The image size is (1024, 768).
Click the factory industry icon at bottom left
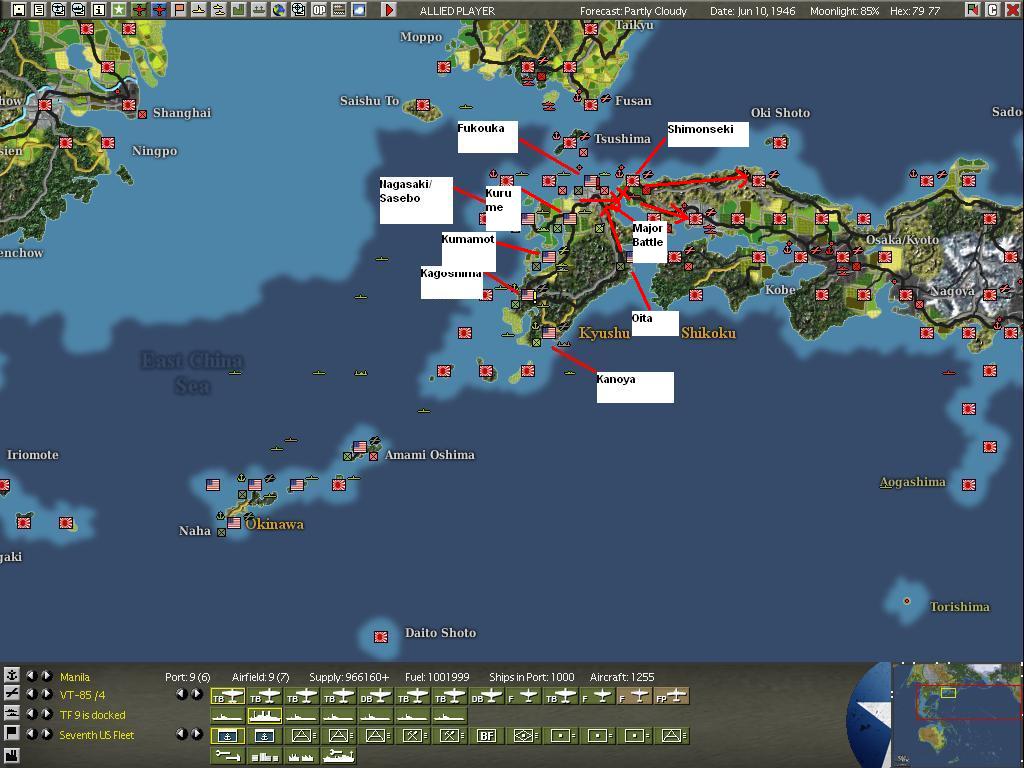(x=11, y=758)
